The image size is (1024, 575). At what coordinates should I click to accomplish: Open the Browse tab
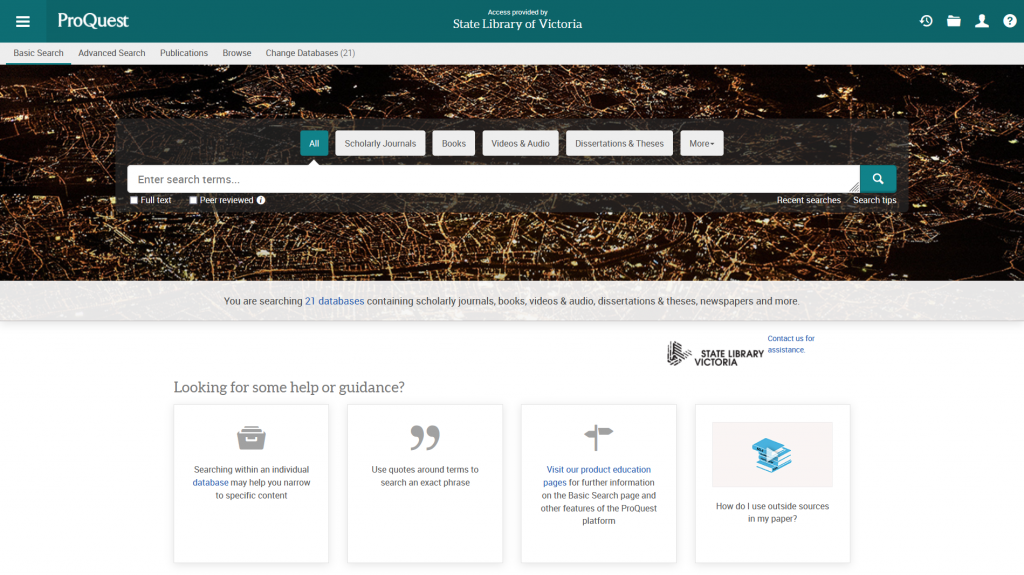[237, 53]
